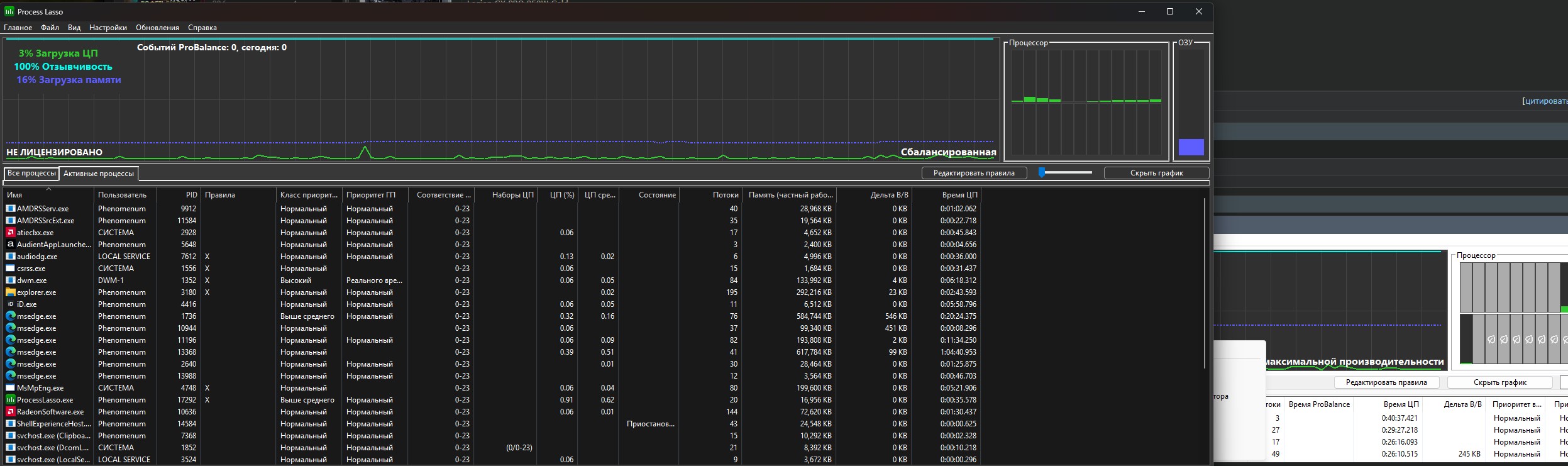Click the [цитировать link in the background page

(1545, 101)
